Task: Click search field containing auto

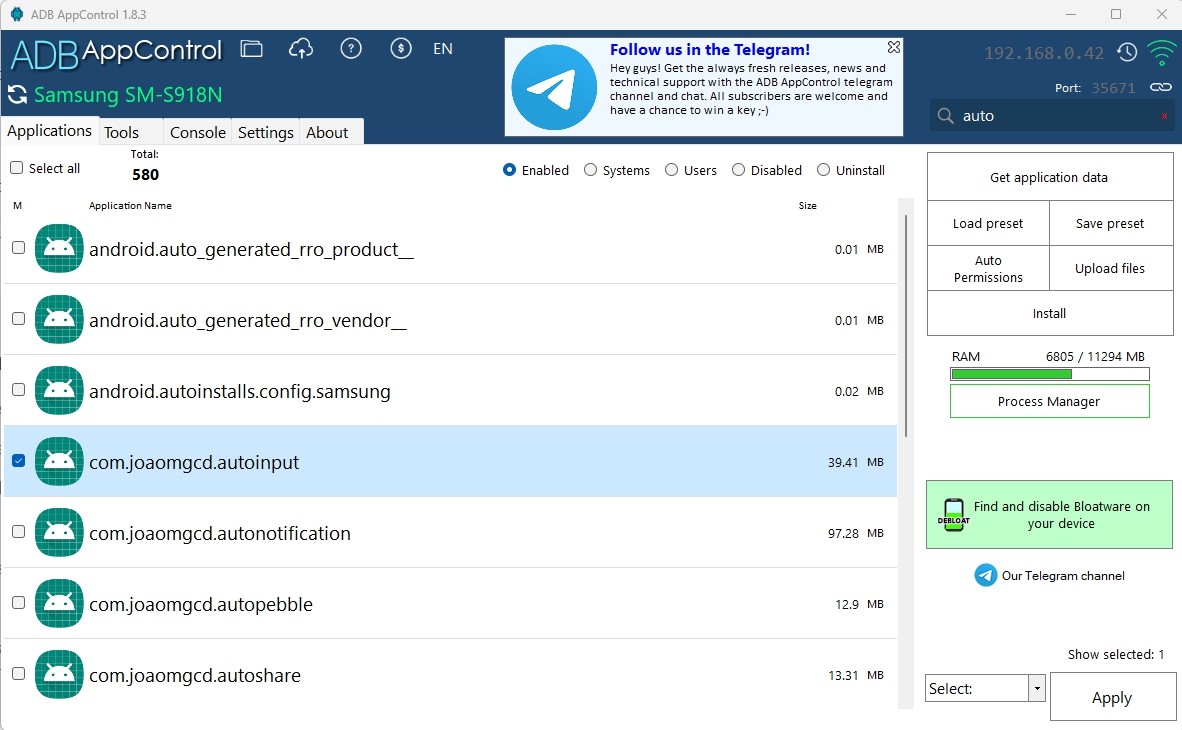Action: (1052, 116)
